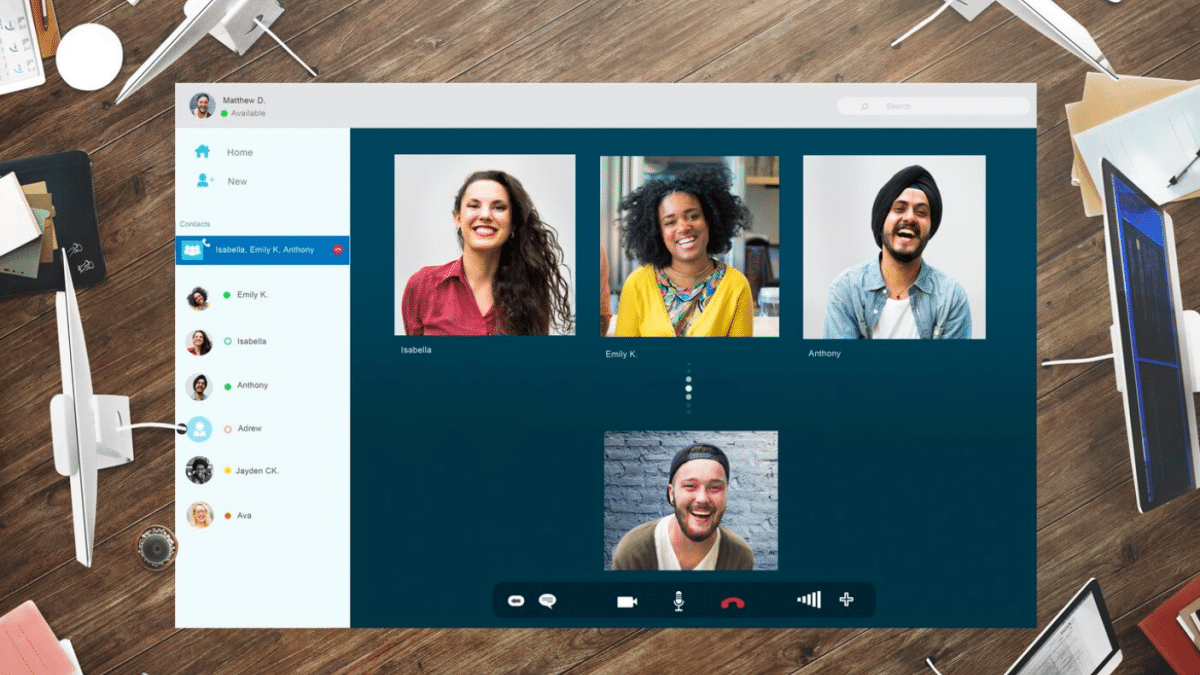Adjust call volume using signal bars icon

pyautogui.click(x=808, y=600)
